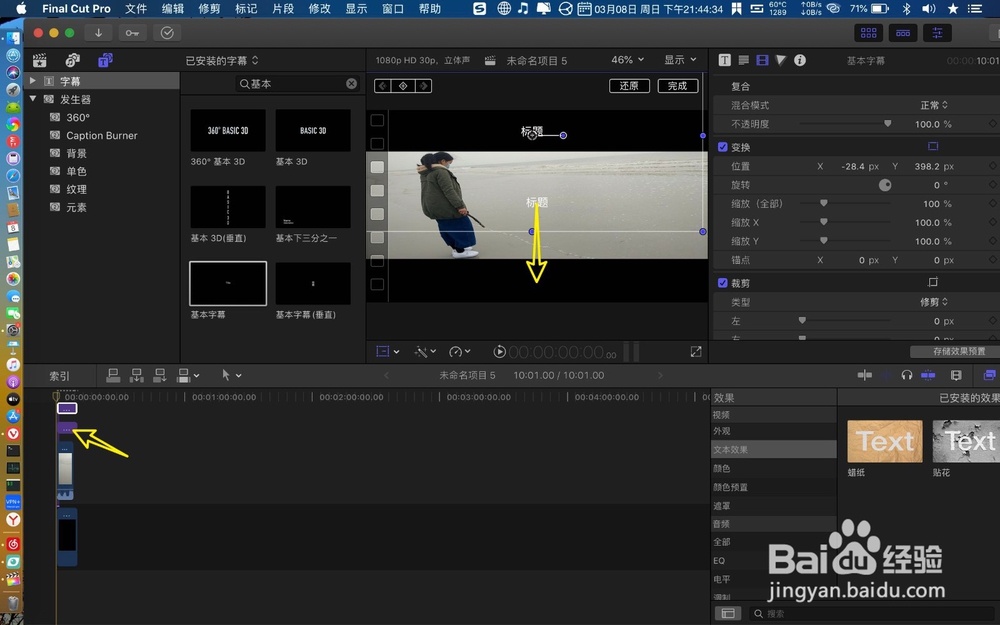1000x625 pixels.
Task: Clear the search field with X
Action: coord(351,84)
